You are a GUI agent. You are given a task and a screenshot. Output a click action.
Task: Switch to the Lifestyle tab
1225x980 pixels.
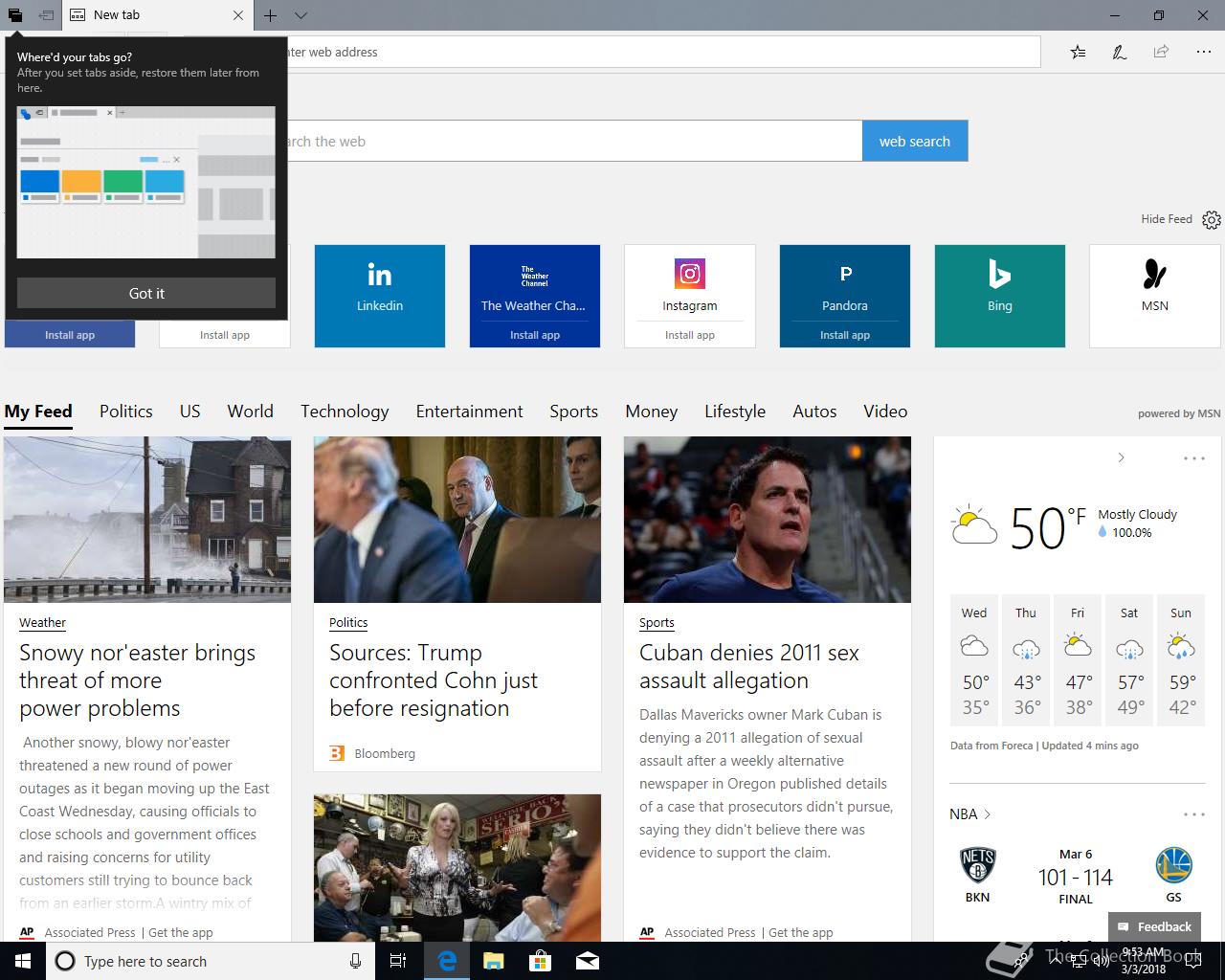[735, 412]
